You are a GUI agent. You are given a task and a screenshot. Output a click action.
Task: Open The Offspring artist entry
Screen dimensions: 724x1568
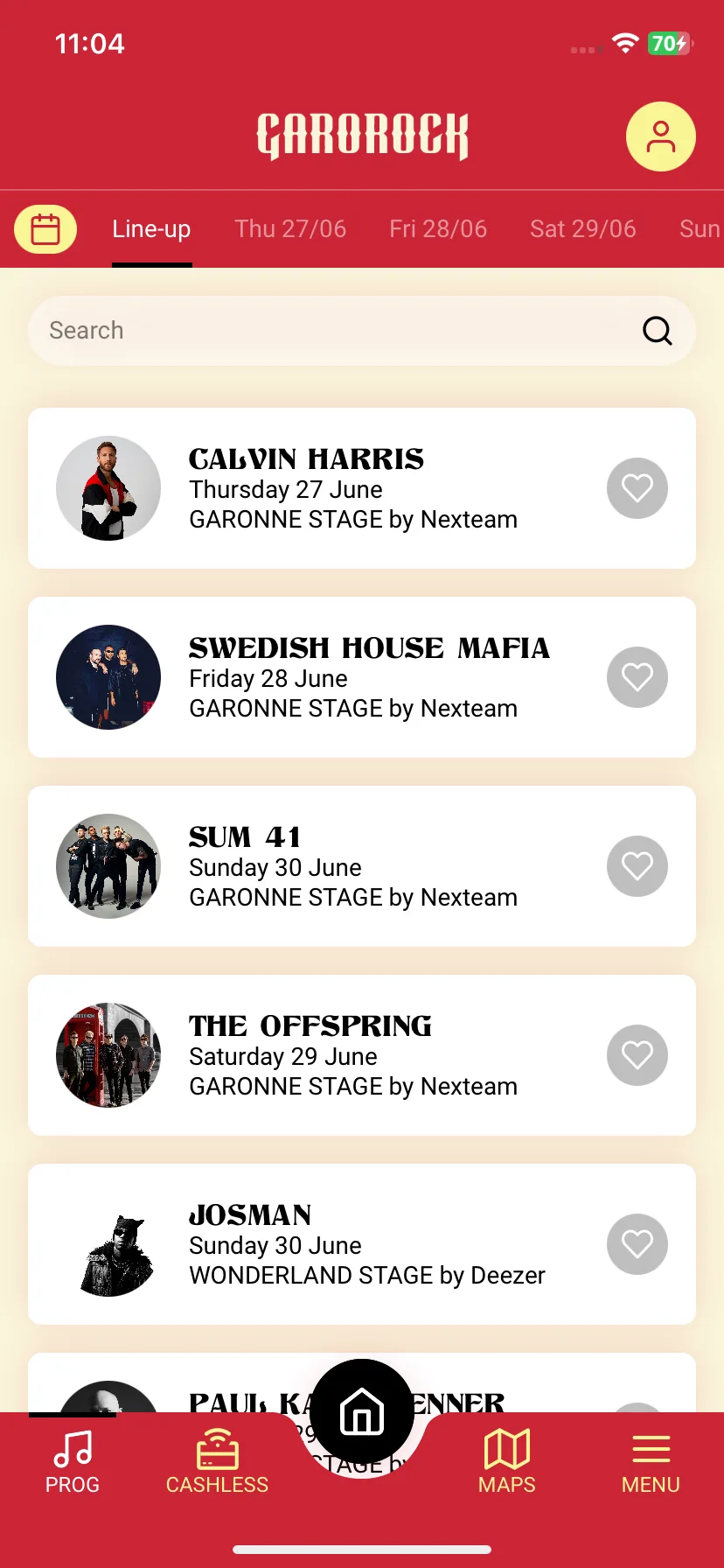[362, 1055]
